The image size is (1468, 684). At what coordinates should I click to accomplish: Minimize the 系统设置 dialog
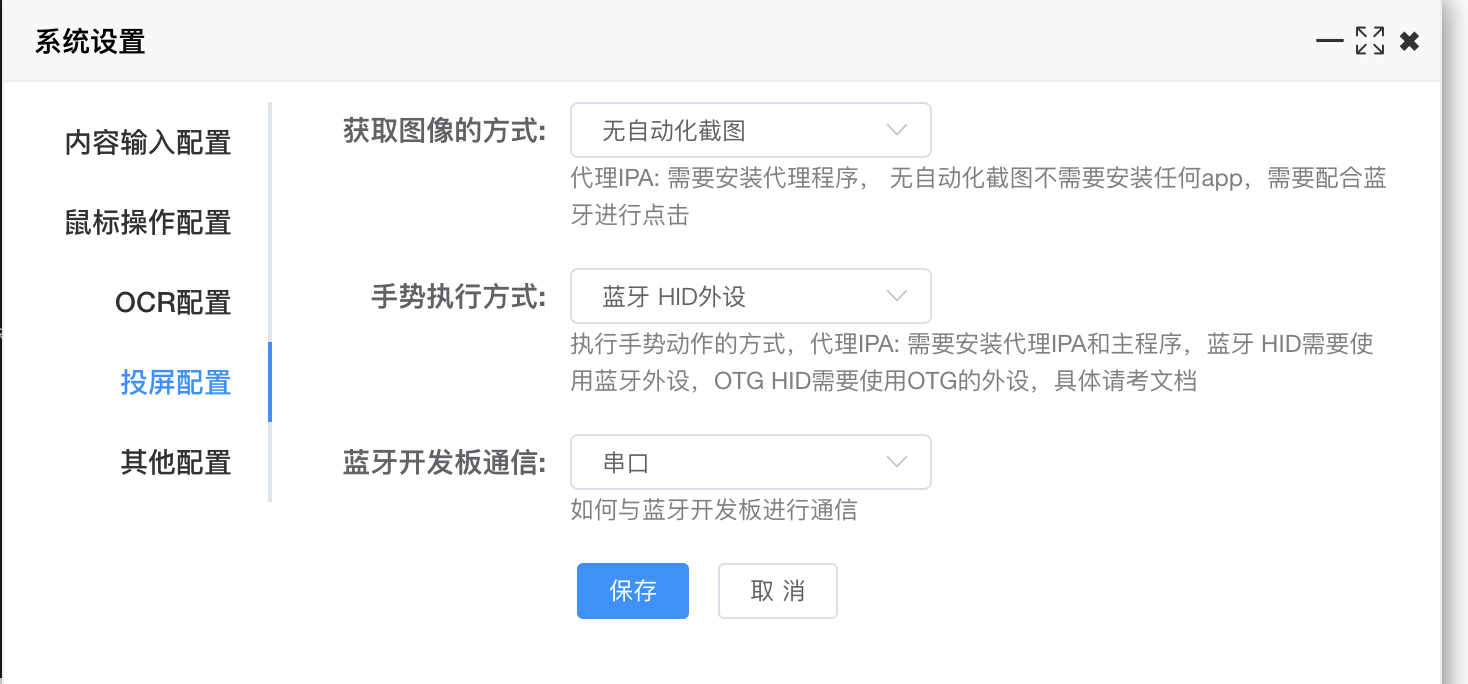click(1329, 41)
